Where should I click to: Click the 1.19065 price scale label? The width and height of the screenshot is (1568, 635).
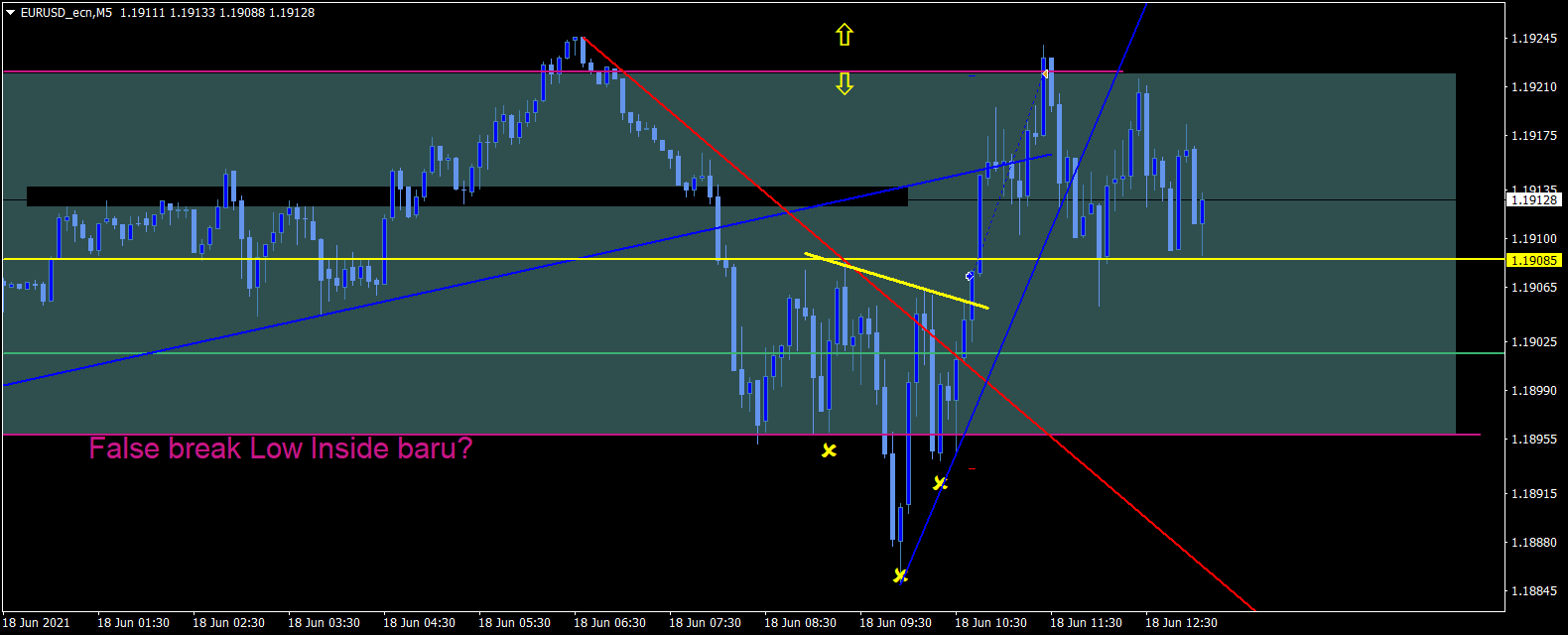point(1533,288)
